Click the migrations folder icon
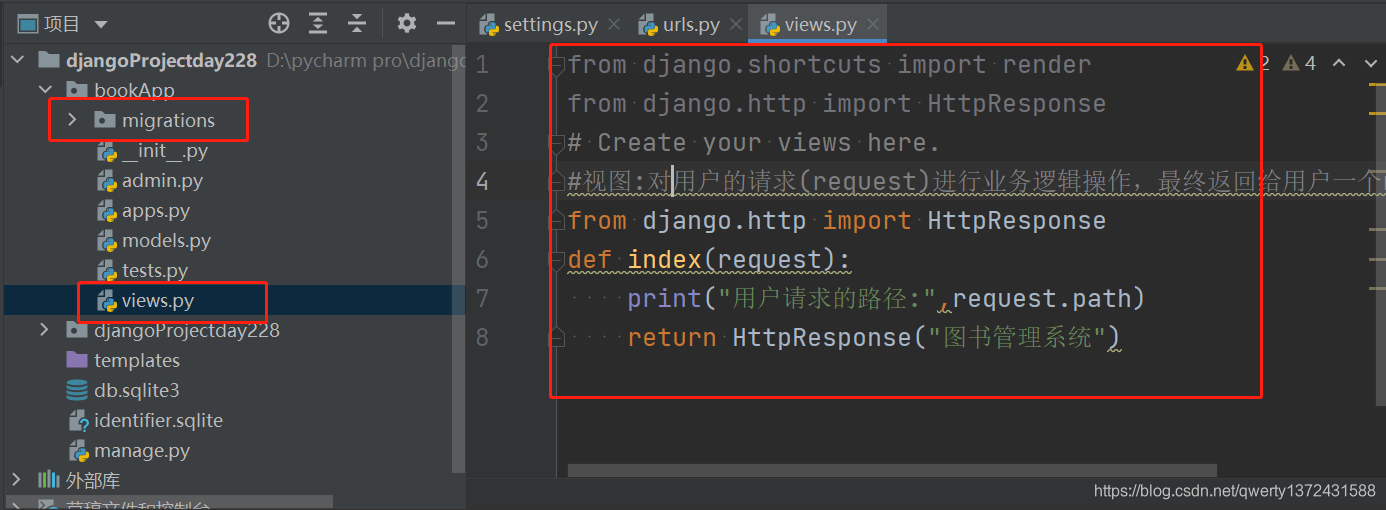The height and width of the screenshot is (510, 1386). 105,120
